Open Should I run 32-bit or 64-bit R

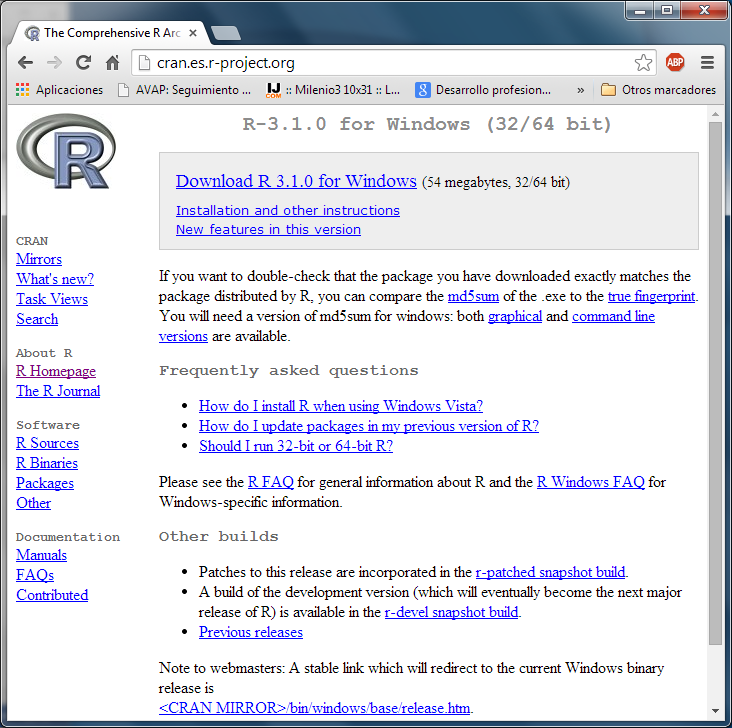pos(296,446)
